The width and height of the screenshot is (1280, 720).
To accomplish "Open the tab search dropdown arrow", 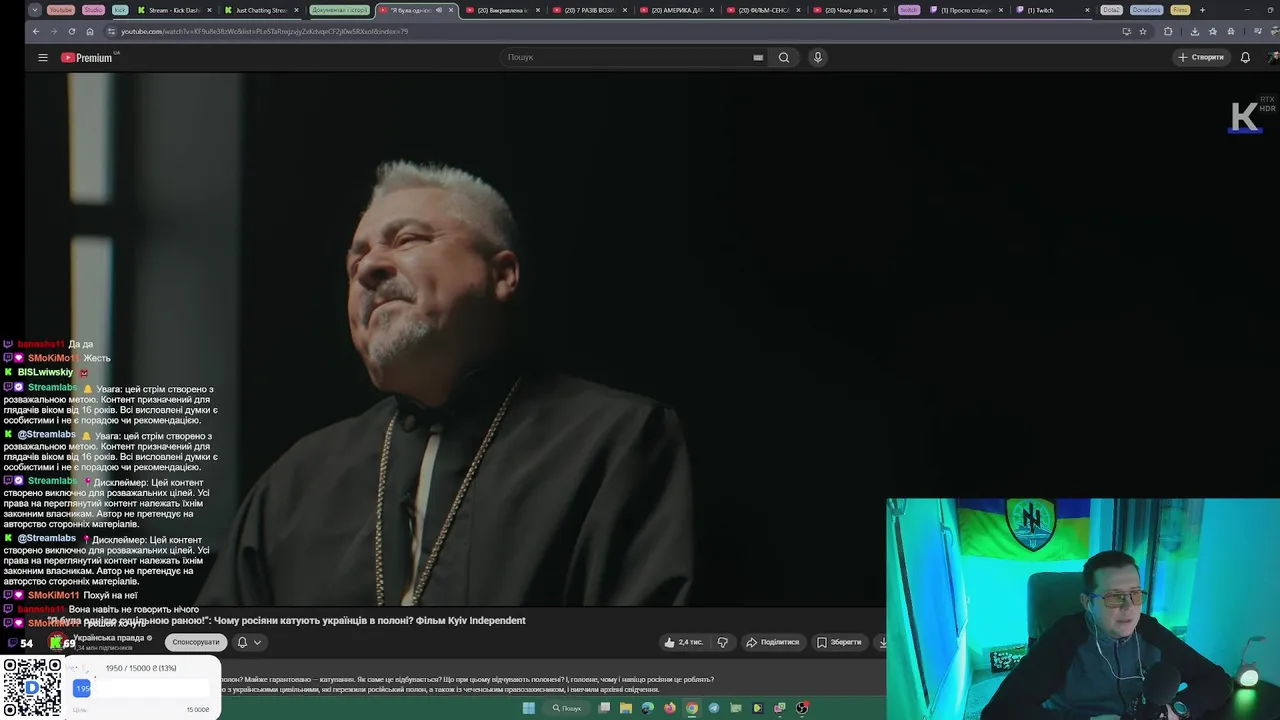I will click(x=35, y=10).
